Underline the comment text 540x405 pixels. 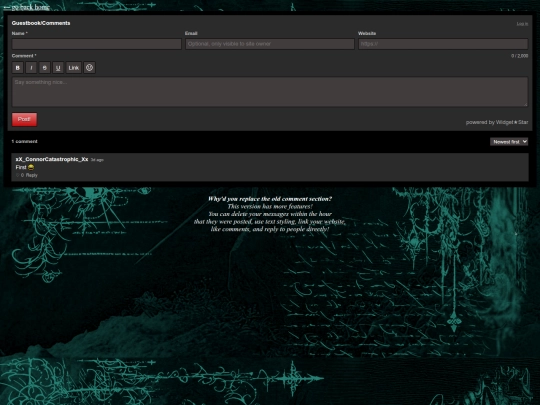(58, 68)
